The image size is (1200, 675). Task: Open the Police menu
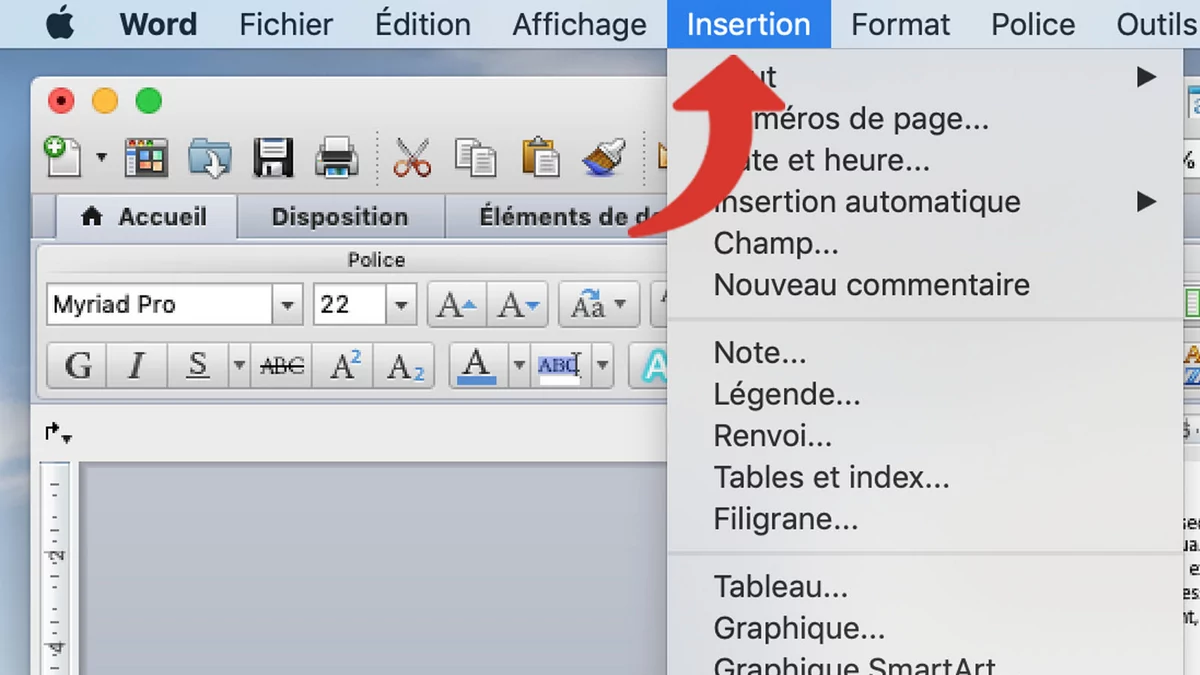click(1033, 24)
